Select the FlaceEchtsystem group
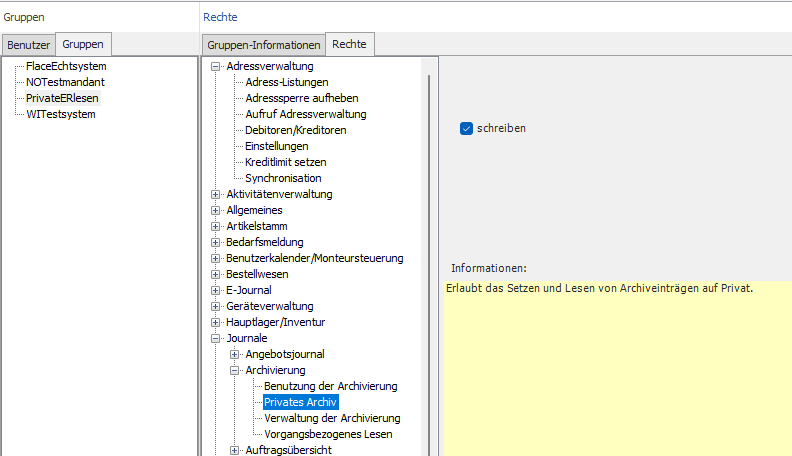The height and width of the screenshot is (456, 792). point(66,66)
